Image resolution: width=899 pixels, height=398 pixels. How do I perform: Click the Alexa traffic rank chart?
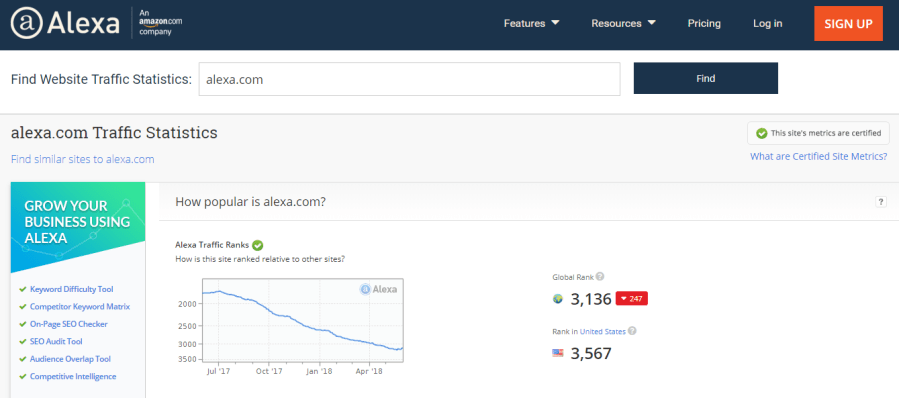point(303,321)
